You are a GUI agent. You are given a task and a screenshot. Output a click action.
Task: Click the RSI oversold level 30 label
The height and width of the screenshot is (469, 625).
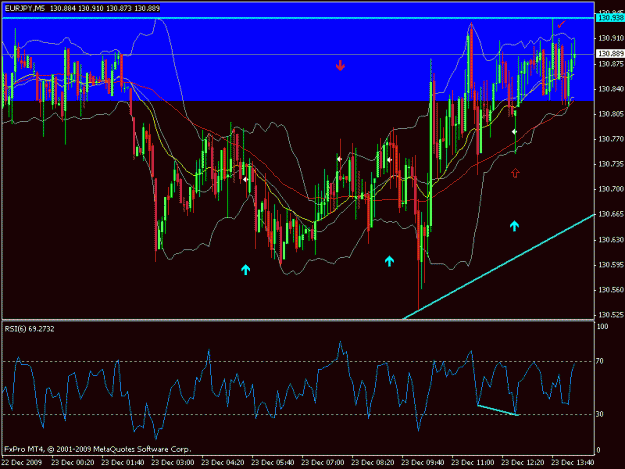(x=600, y=414)
